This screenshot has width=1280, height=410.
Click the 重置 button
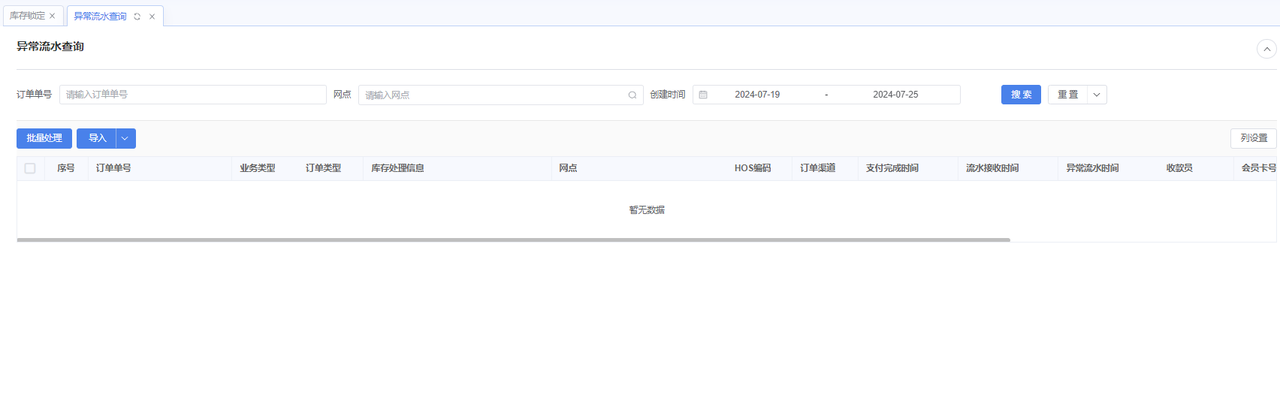tap(1067, 94)
